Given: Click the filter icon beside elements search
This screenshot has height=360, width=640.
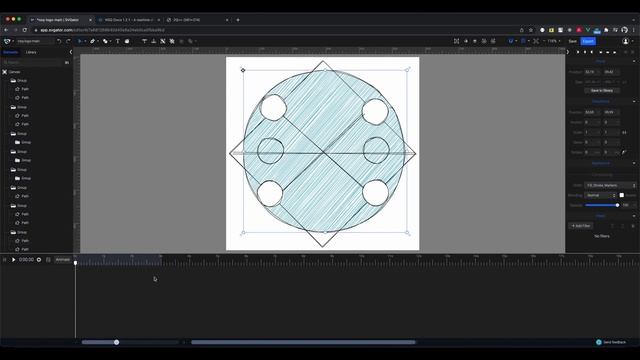Looking at the screenshot, I should pos(67,62).
